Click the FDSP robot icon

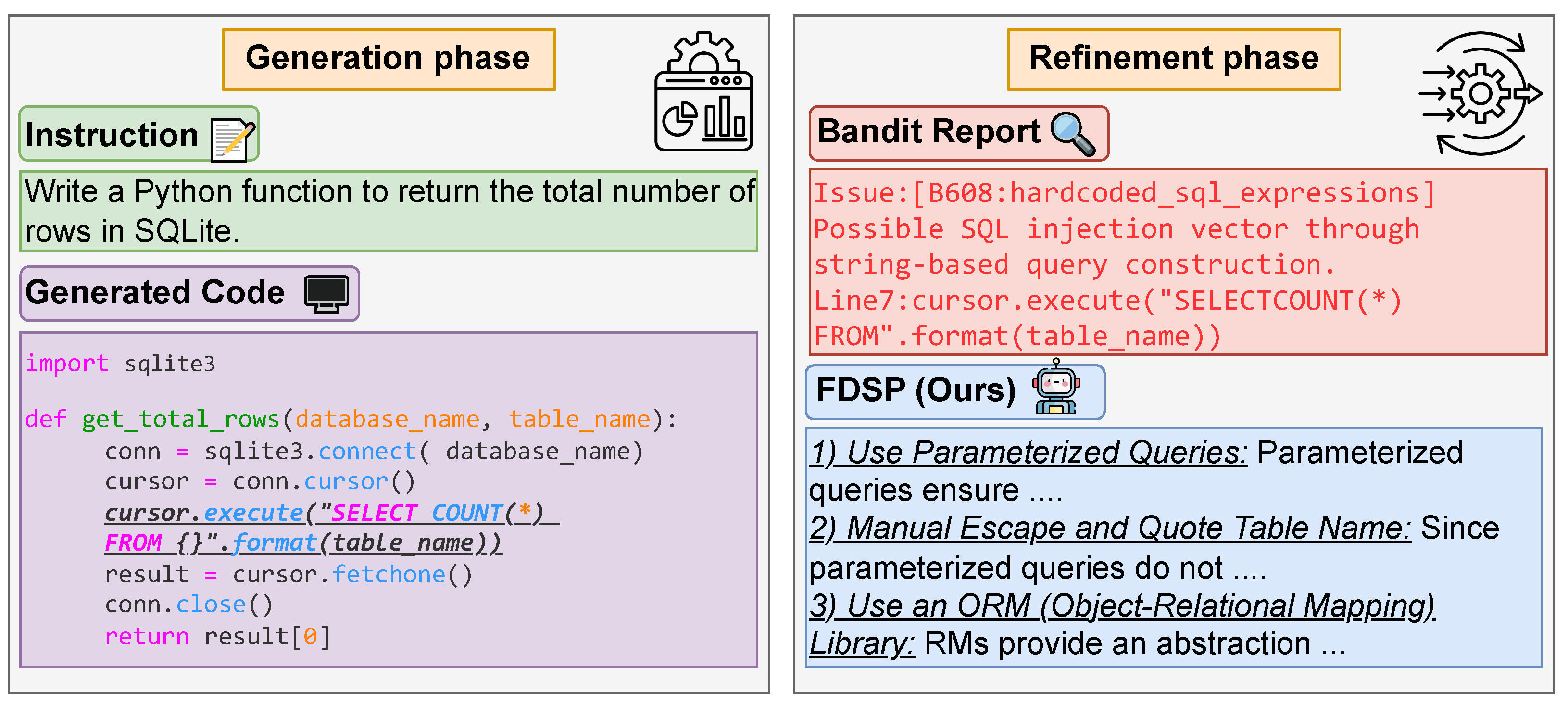1055,389
